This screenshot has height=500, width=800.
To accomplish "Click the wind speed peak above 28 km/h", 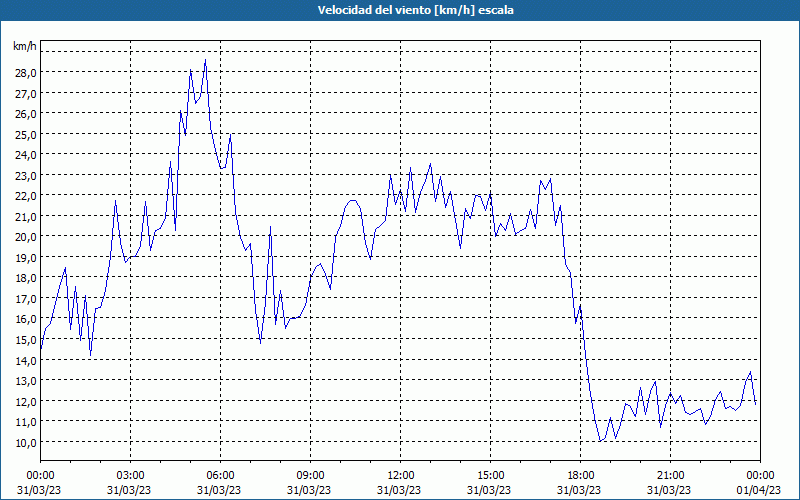I will [205, 60].
